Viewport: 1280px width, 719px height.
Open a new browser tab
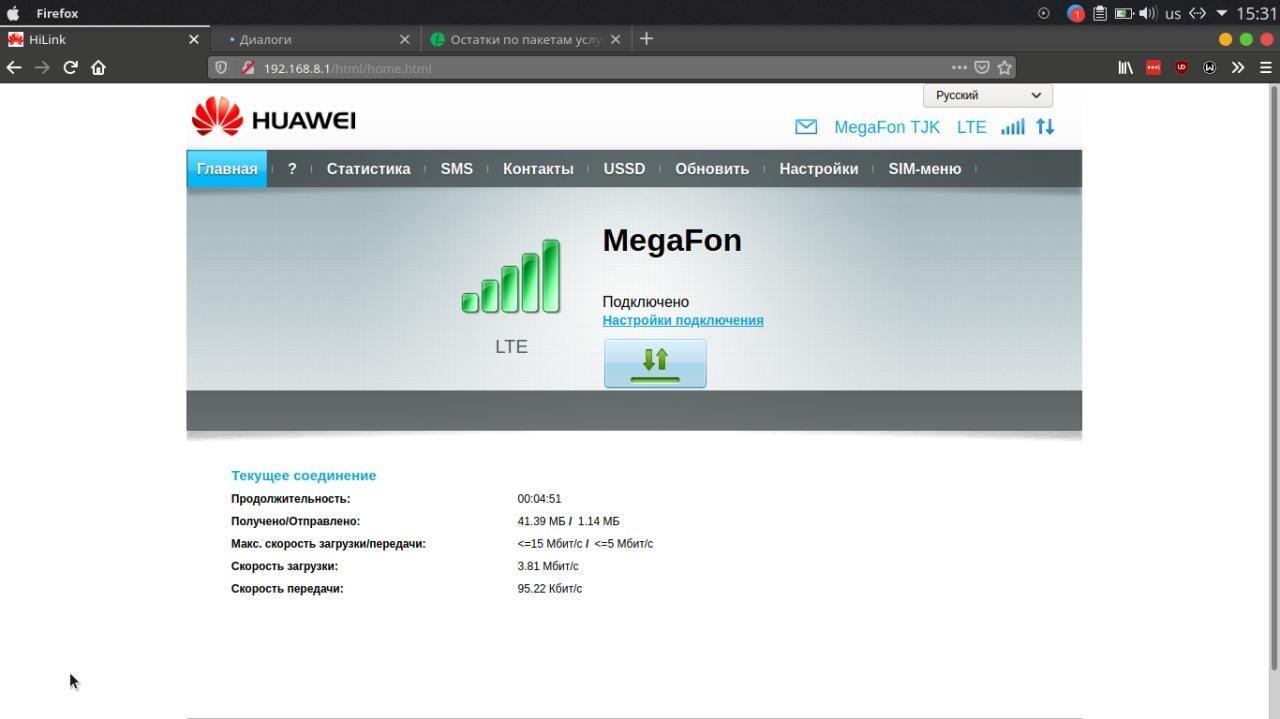pyautogui.click(x=646, y=38)
